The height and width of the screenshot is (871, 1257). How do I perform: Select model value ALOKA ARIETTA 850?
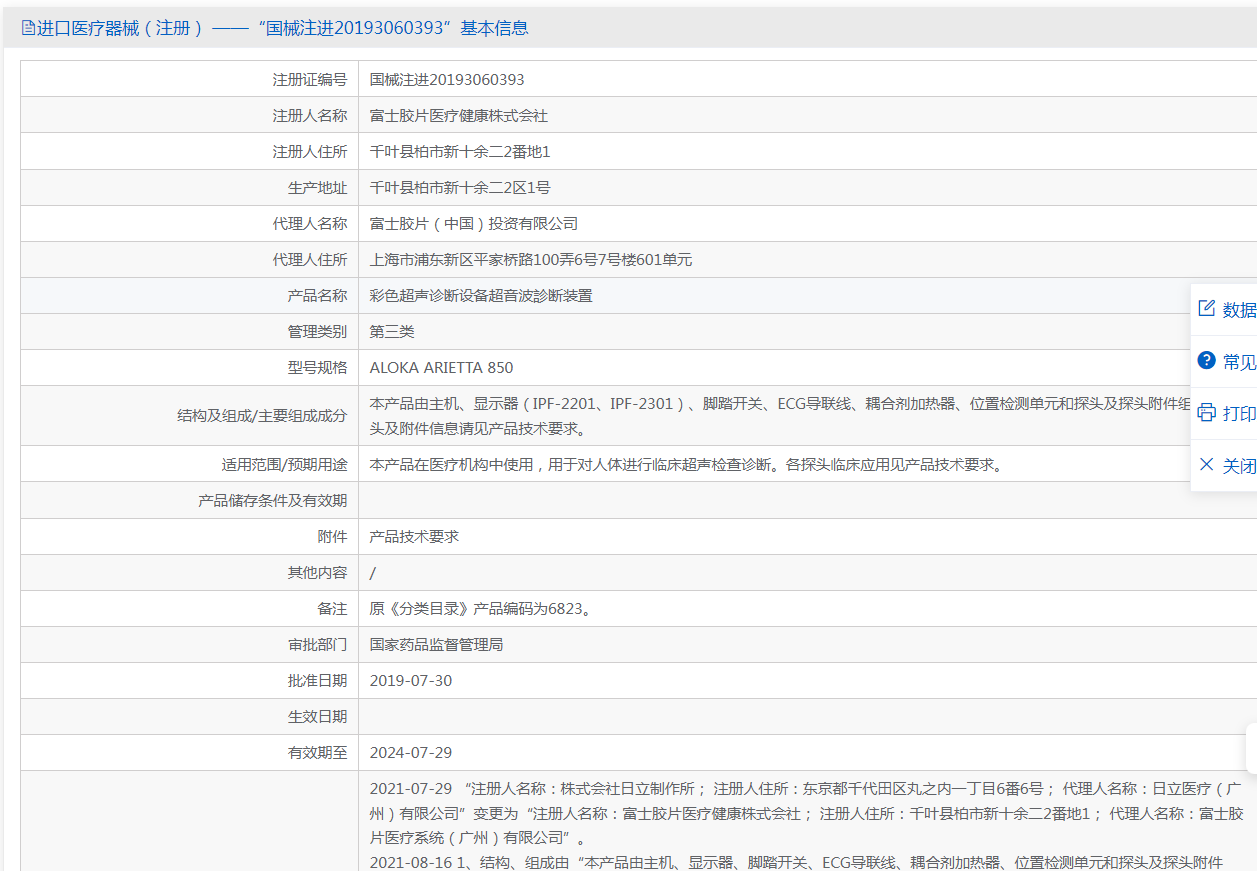[442, 368]
